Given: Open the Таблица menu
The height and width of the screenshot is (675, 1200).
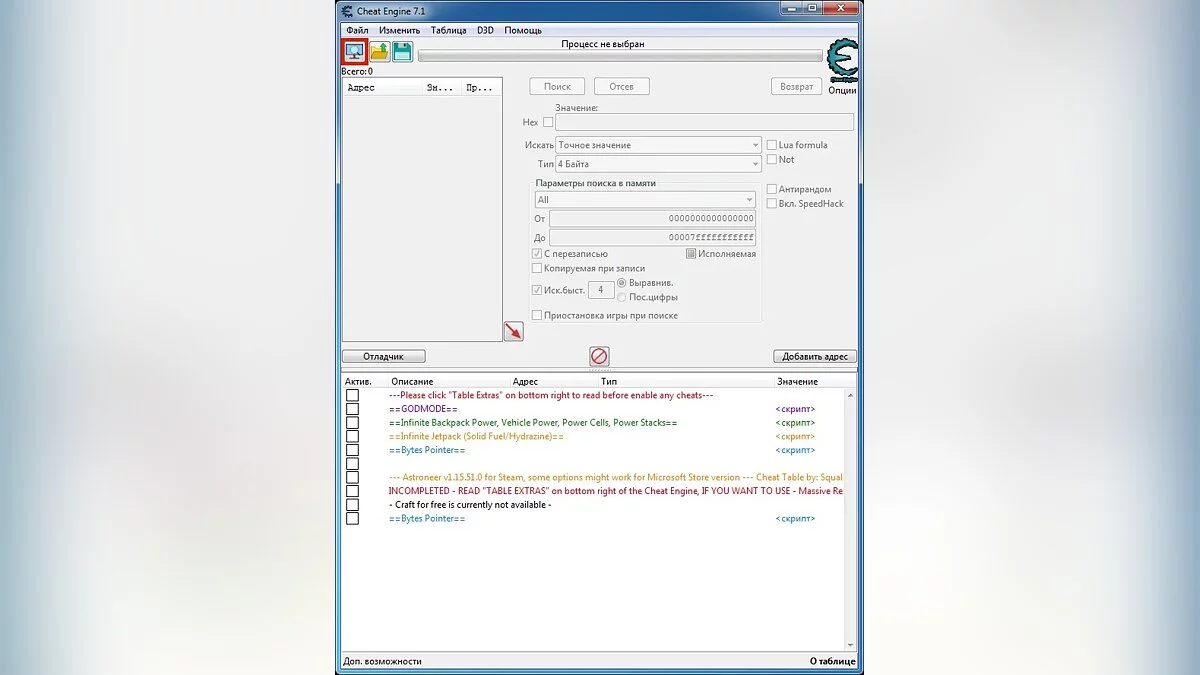Looking at the screenshot, I should pyautogui.click(x=448, y=30).
